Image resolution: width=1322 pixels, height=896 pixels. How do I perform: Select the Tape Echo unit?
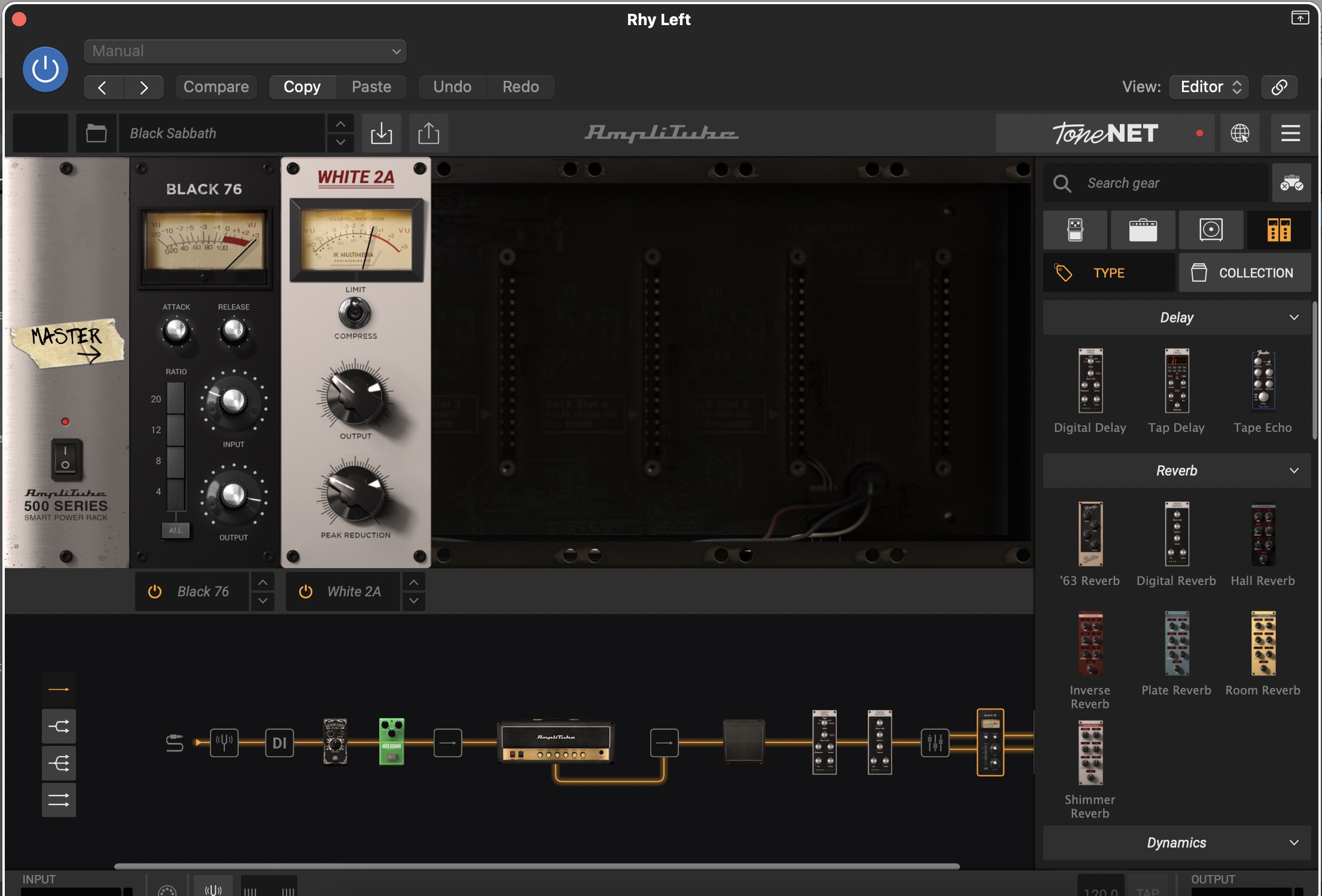pos(1263,392)
